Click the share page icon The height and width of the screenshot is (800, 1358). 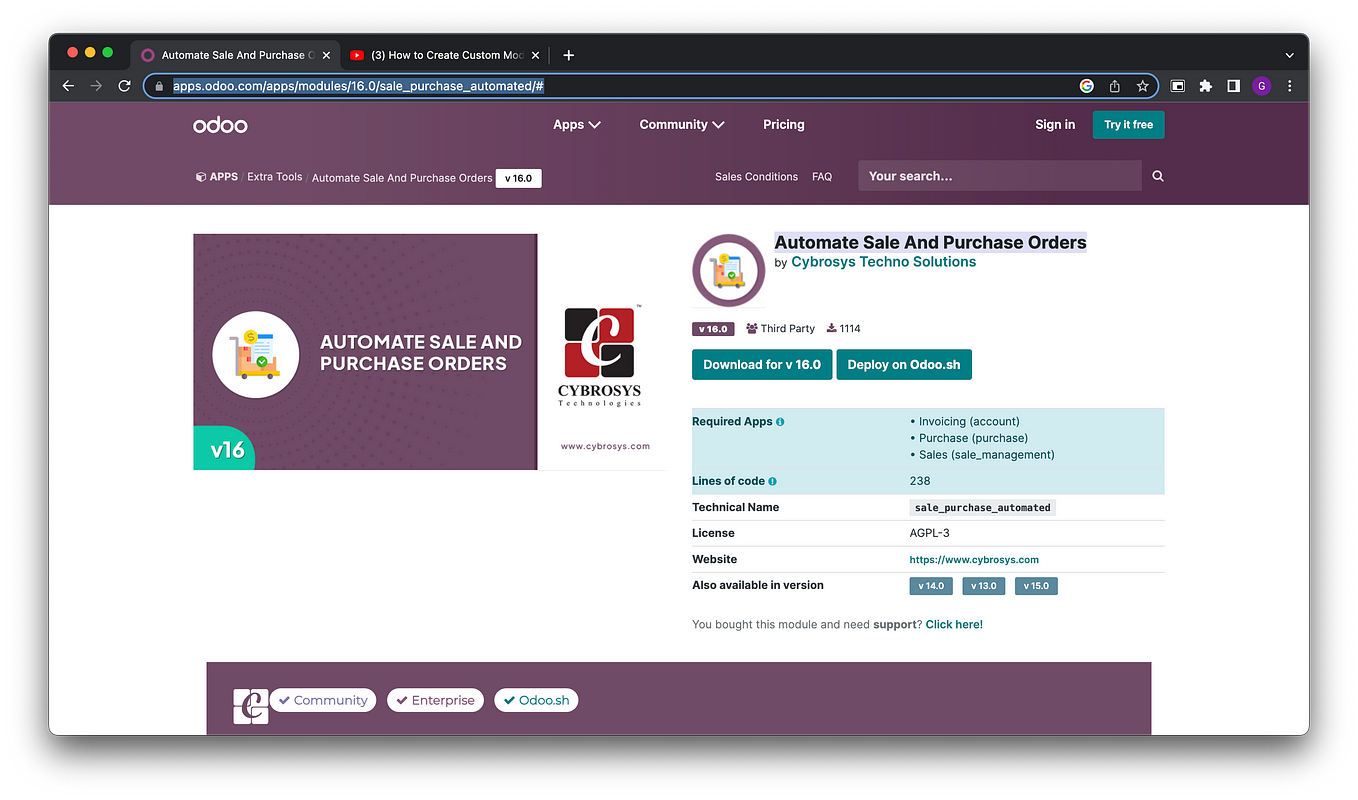1114,86
